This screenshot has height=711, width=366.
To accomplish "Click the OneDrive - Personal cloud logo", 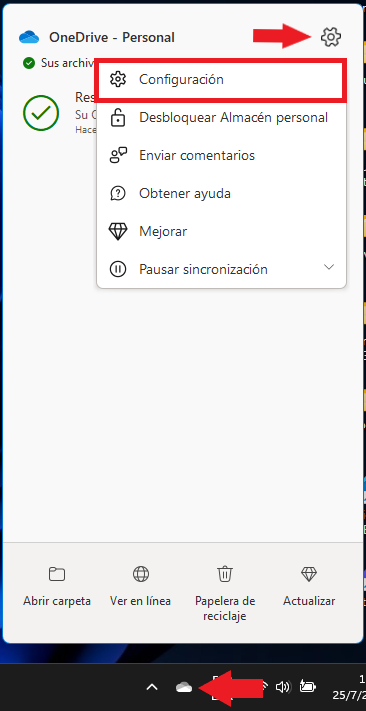I will (29, 37).
